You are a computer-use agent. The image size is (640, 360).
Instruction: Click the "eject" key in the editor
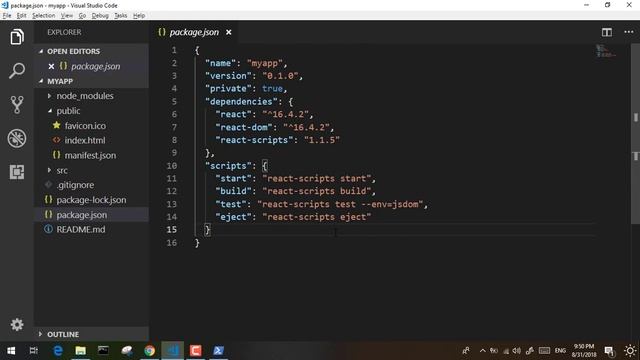coord(233,217)
